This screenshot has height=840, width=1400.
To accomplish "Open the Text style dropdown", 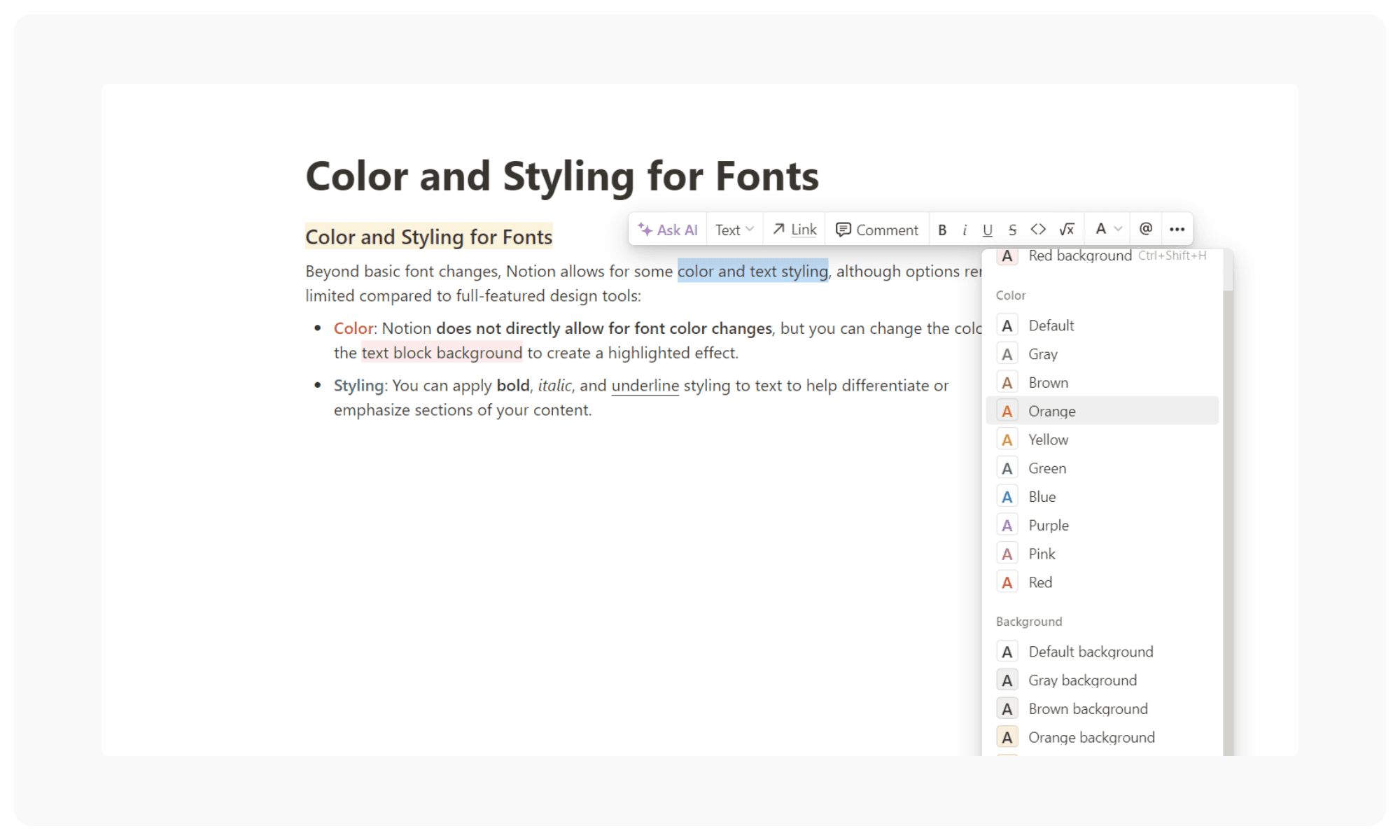I will (732, 229).
